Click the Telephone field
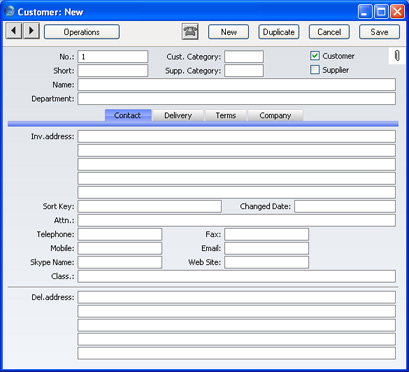This screenshot has height=372, width=409. click(x=120, y=234)
